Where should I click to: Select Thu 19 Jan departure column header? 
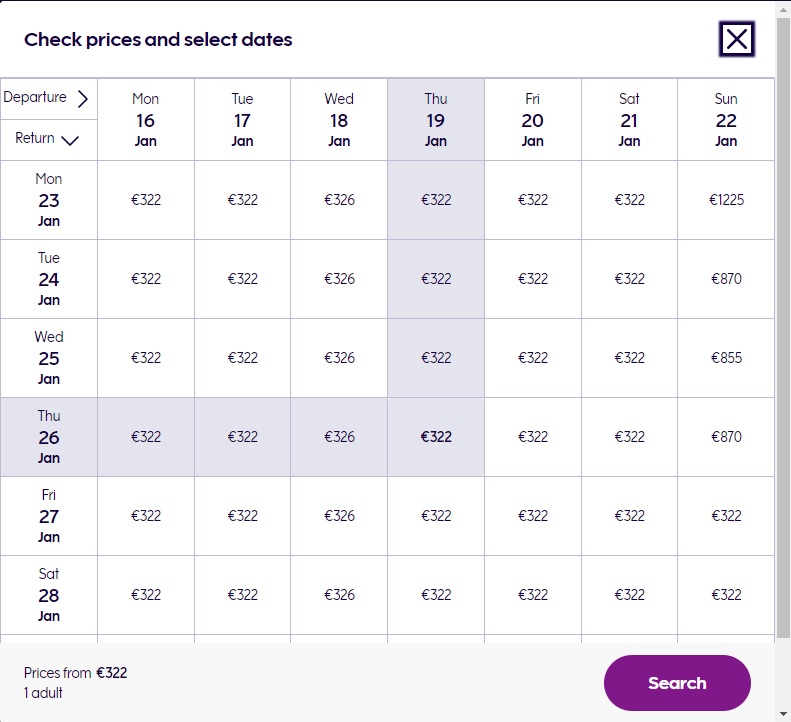click(436, 120)
